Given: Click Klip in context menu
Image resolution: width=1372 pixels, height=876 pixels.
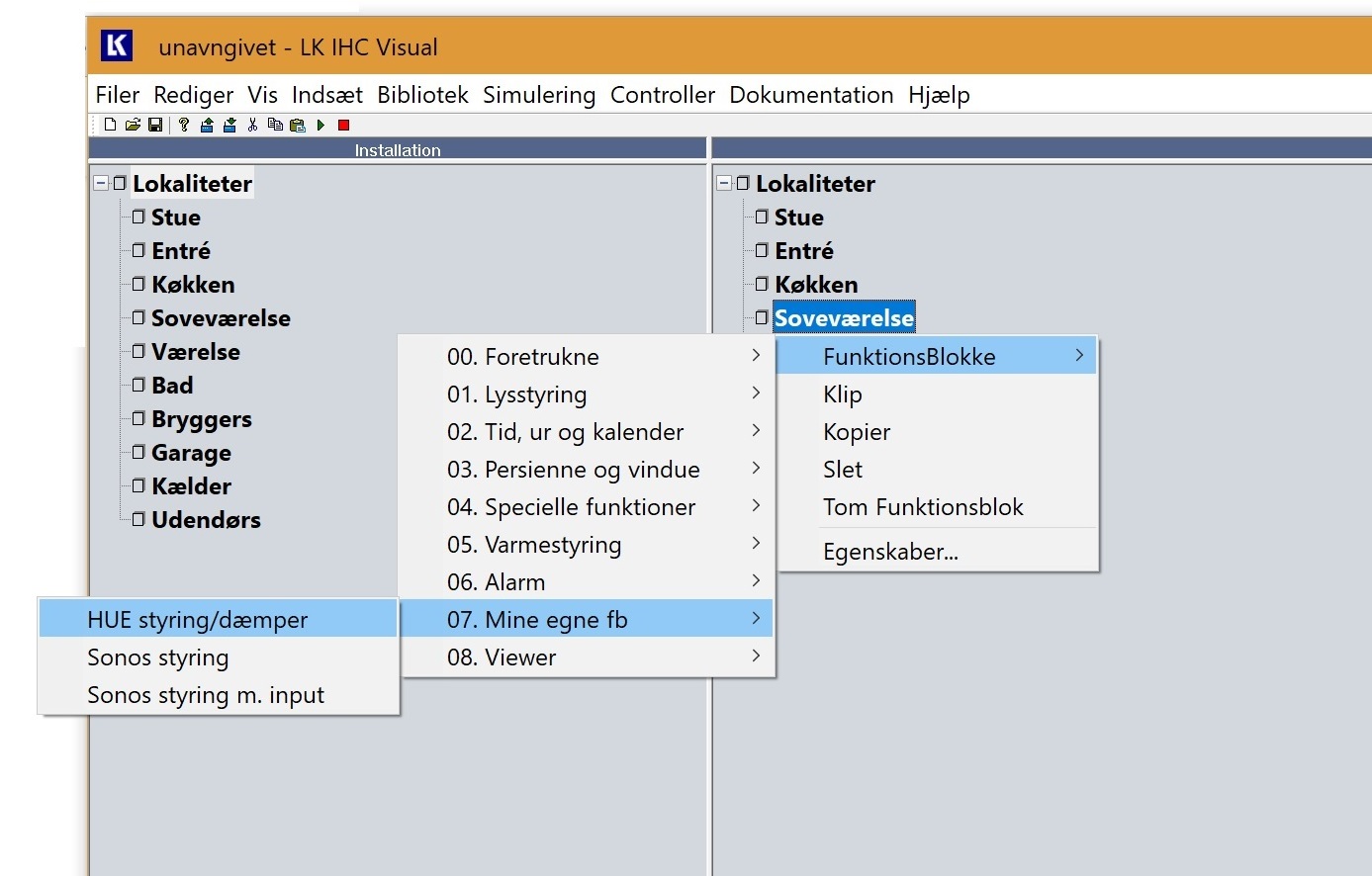Looking at the screenshot, I should point(938,394).
